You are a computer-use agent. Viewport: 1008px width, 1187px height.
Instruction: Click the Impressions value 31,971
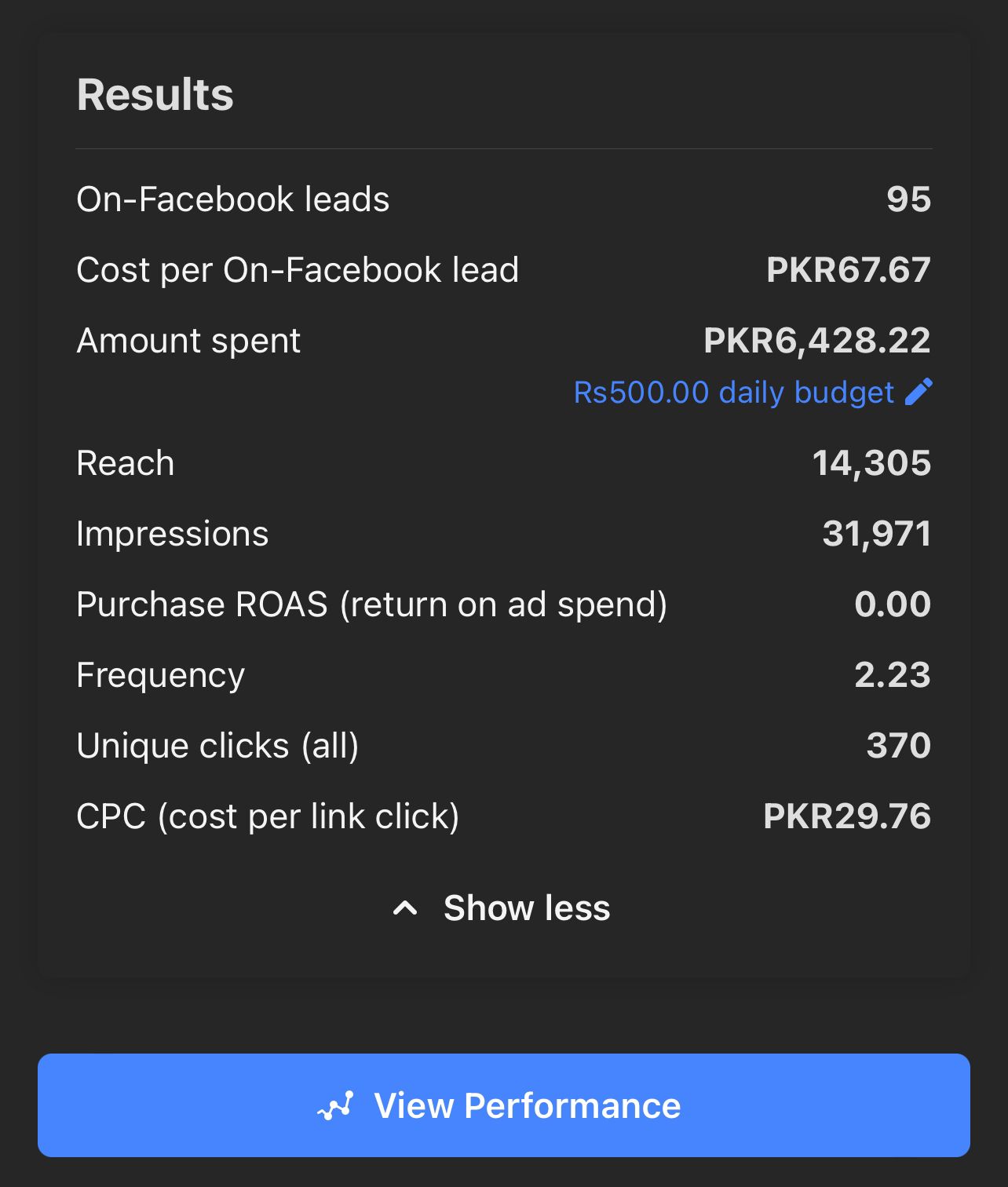pos(876,534)
